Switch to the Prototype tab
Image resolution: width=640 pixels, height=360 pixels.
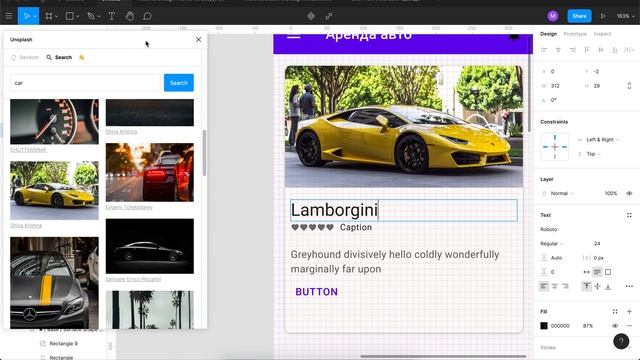575,34
